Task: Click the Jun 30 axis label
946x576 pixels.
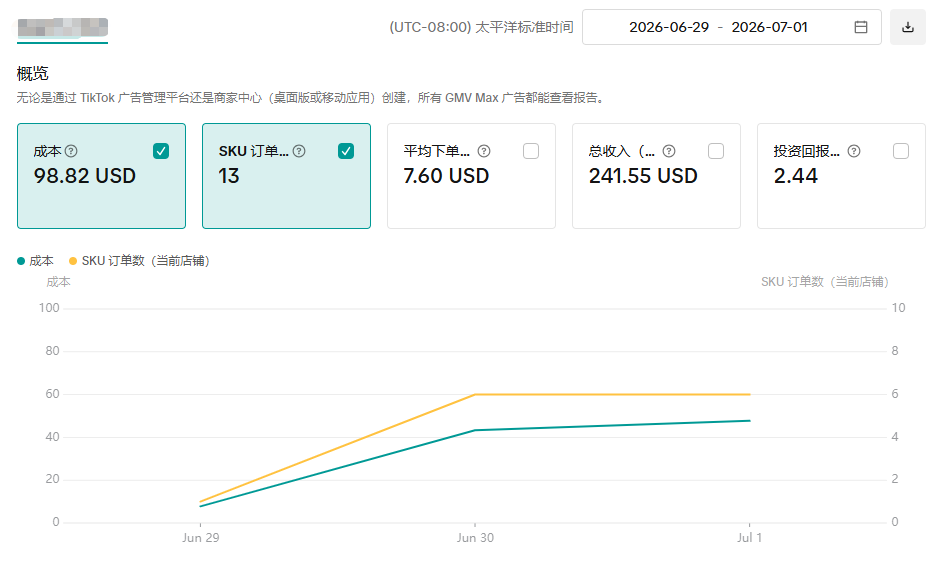Action: point(475,537)
